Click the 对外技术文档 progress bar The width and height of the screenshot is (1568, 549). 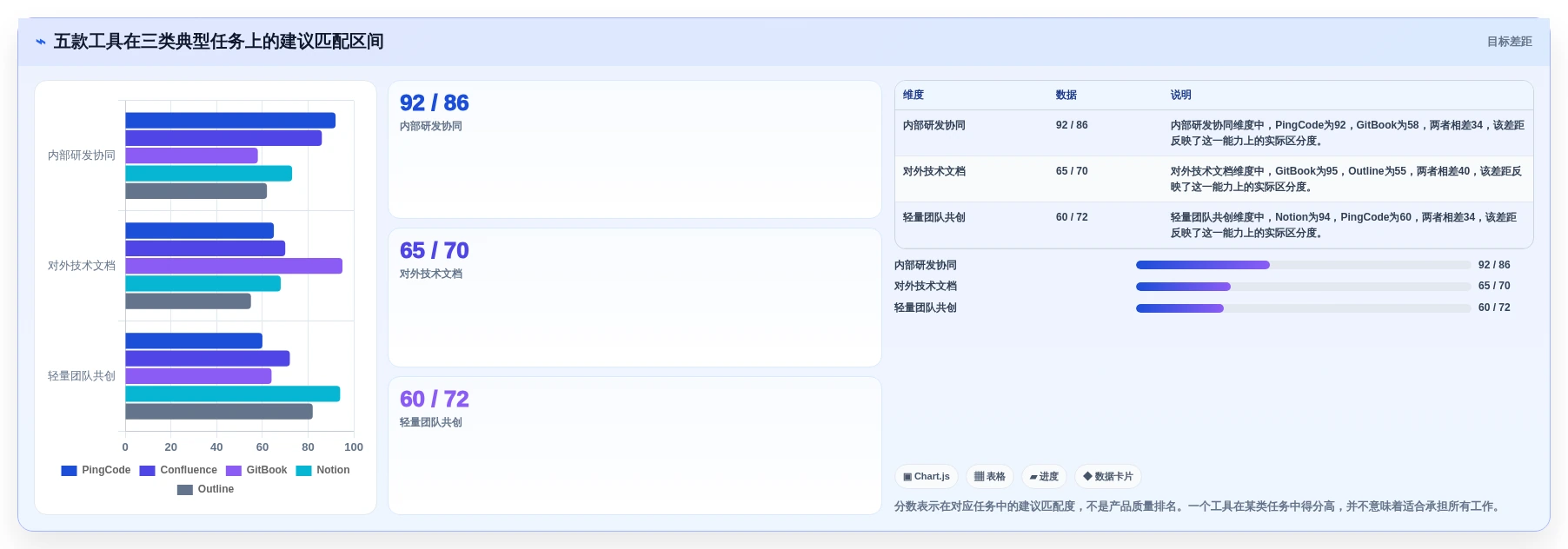pos(1303,287)
